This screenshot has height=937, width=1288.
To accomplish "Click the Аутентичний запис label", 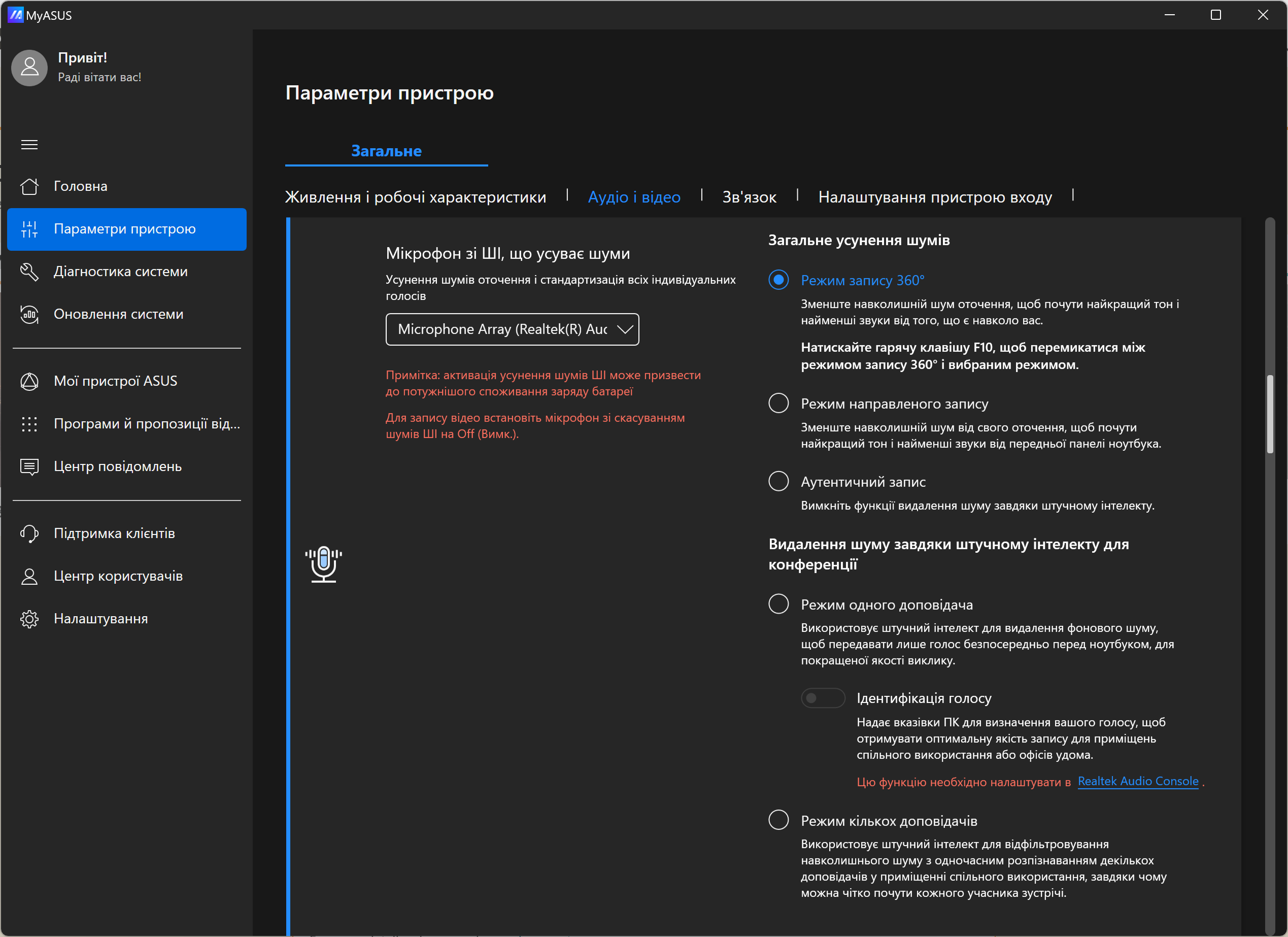I will pos(863,482).
